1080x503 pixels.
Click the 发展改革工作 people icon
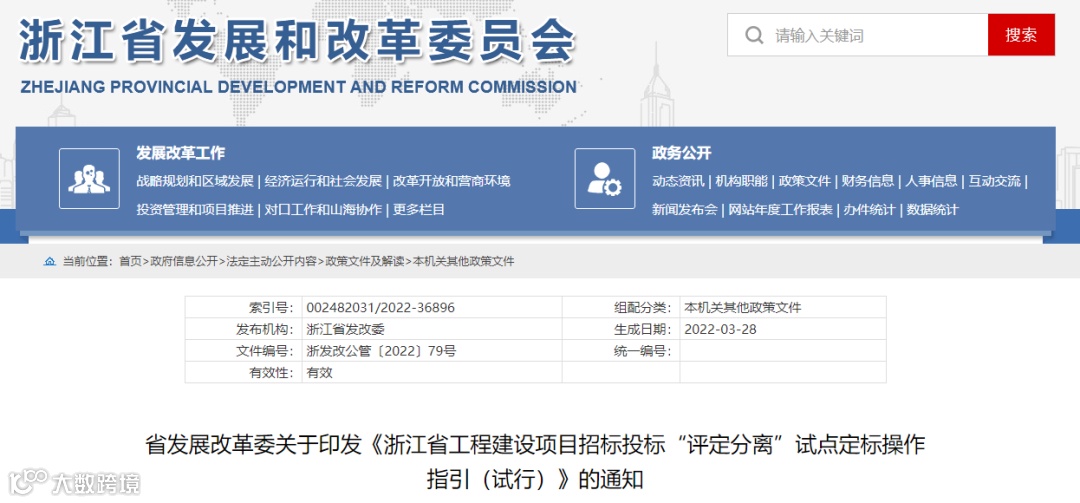coord(90,178)
